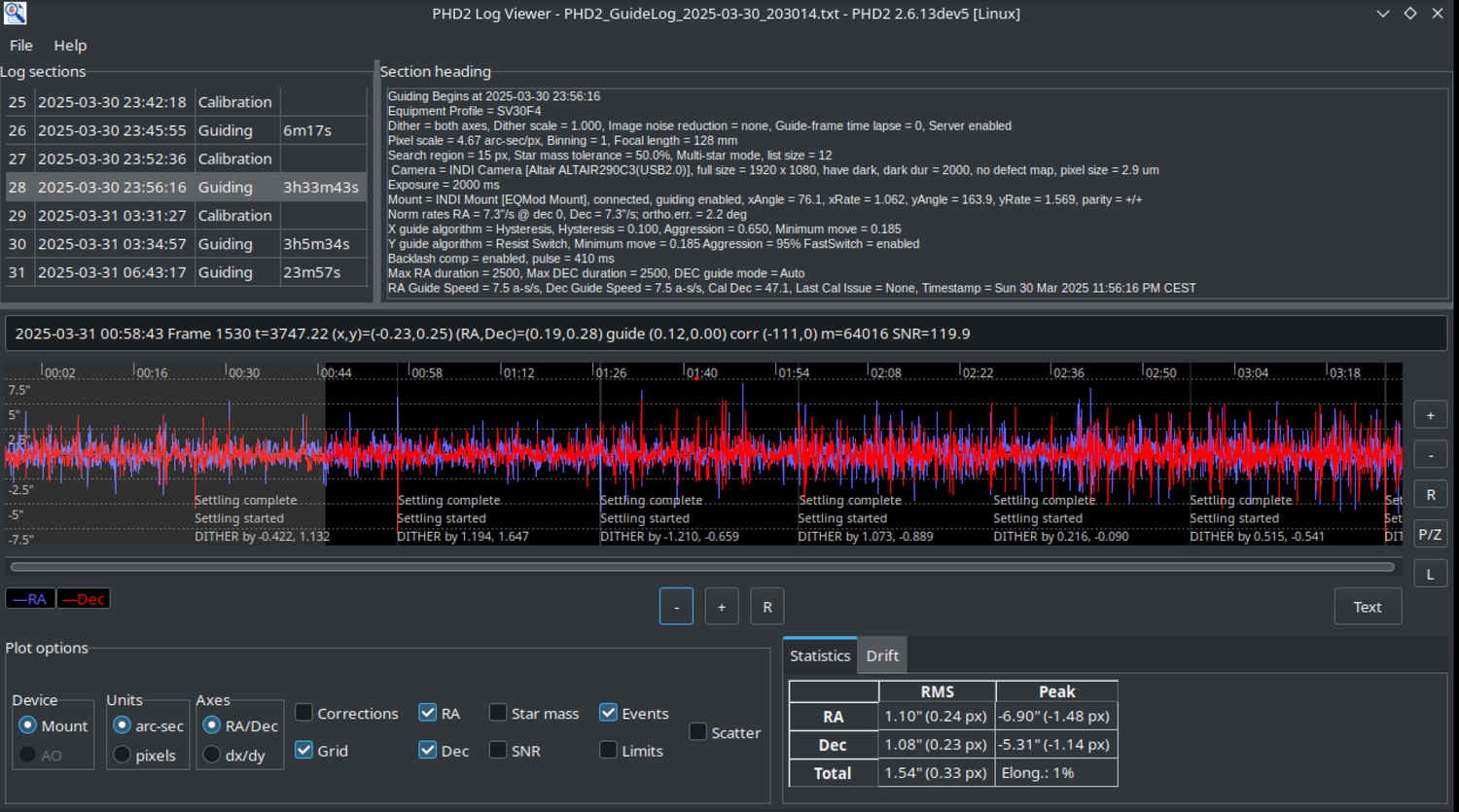Viewport: 1459px width, 812px height.
Task: Open the File menu
Action: click(x=21, y=46)
